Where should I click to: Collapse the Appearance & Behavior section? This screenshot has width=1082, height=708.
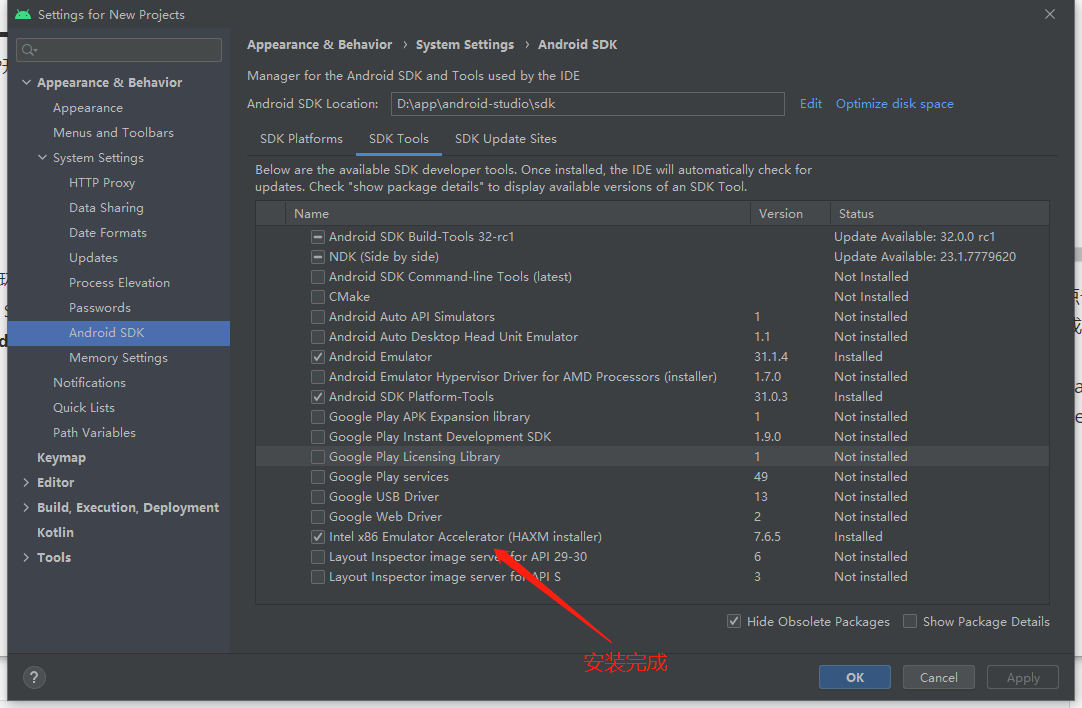click(x=26, y=83)
